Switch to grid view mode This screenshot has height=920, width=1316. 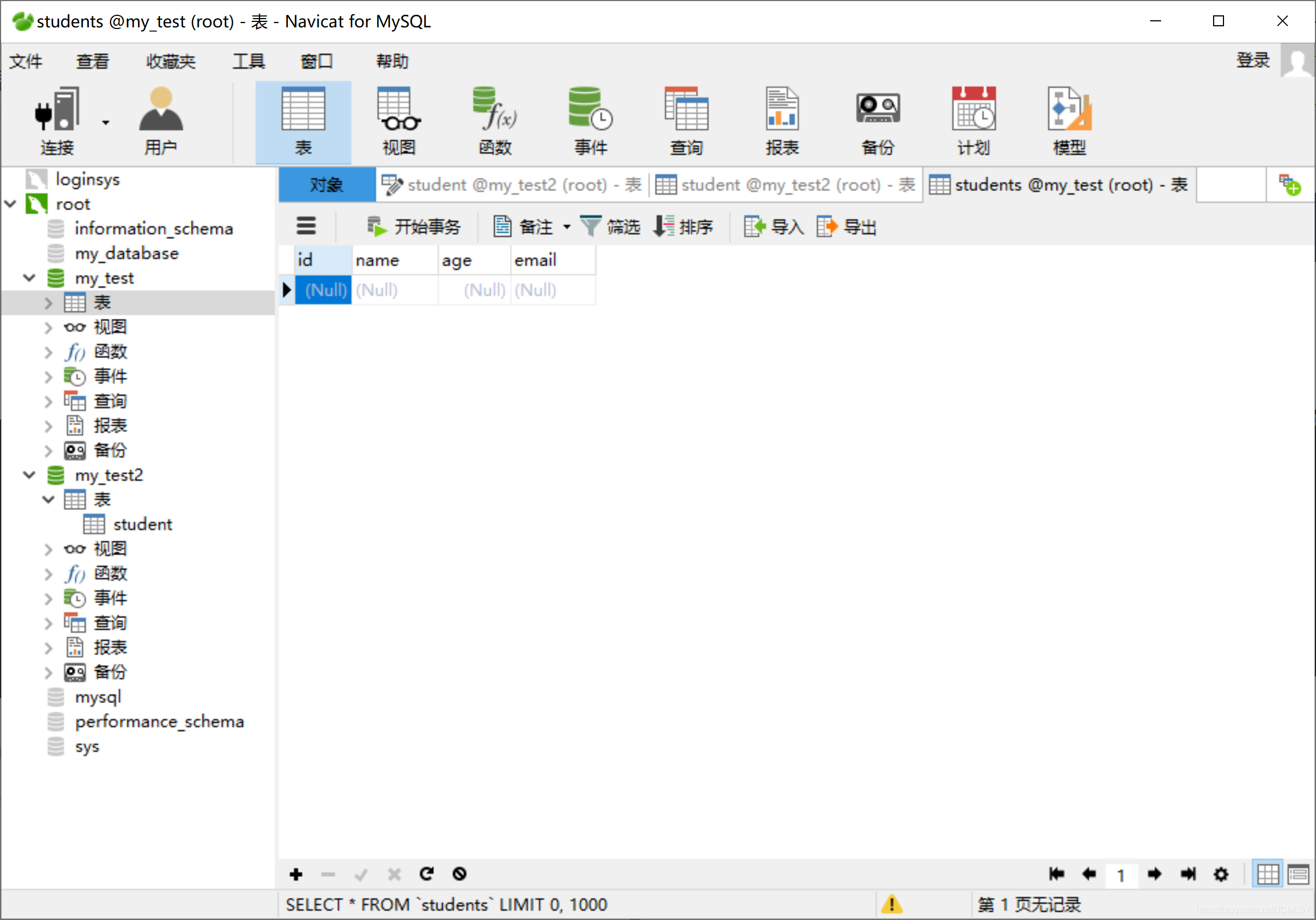click(1267, 874)
